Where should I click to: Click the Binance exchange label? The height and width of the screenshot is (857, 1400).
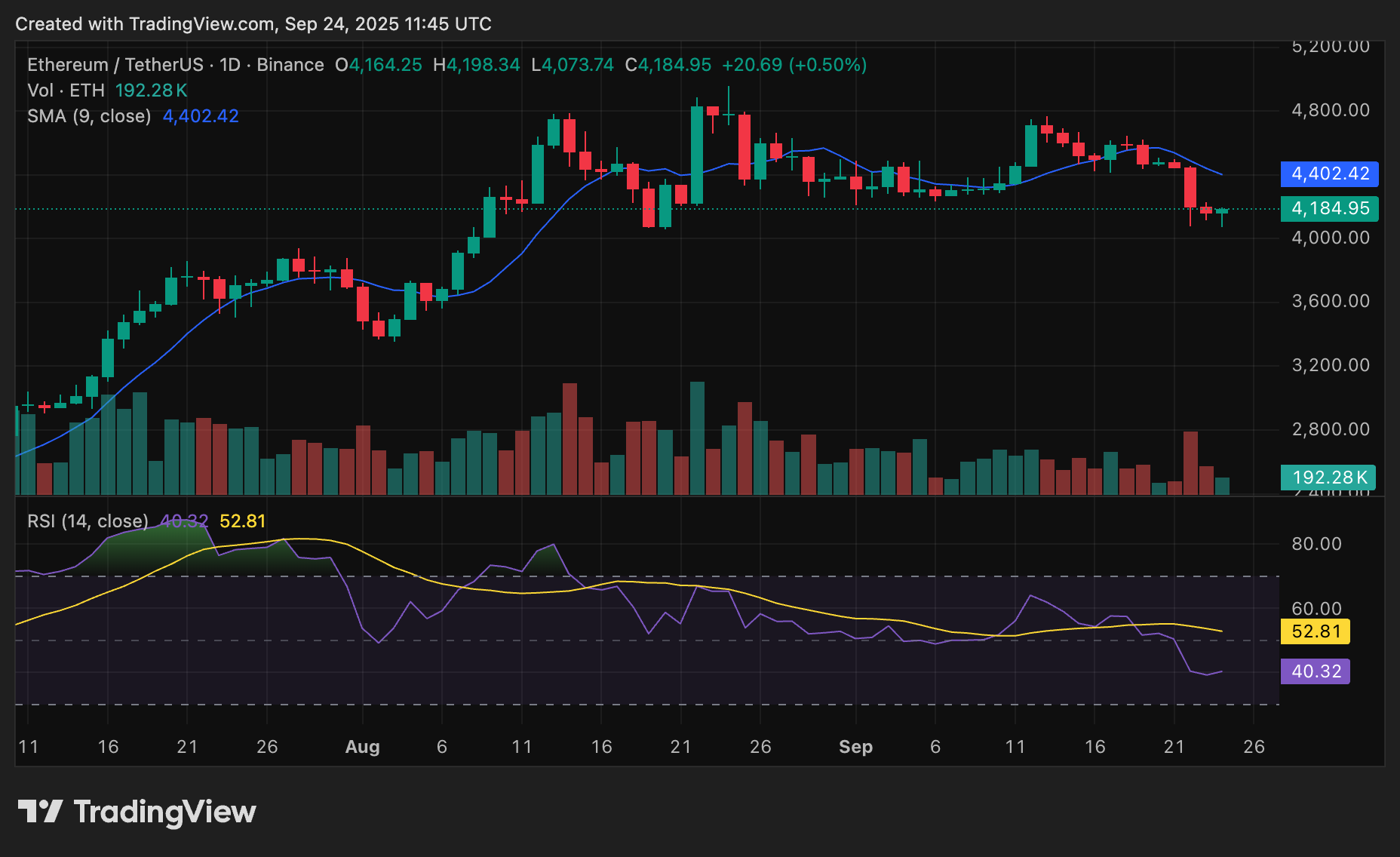[291, 65]
